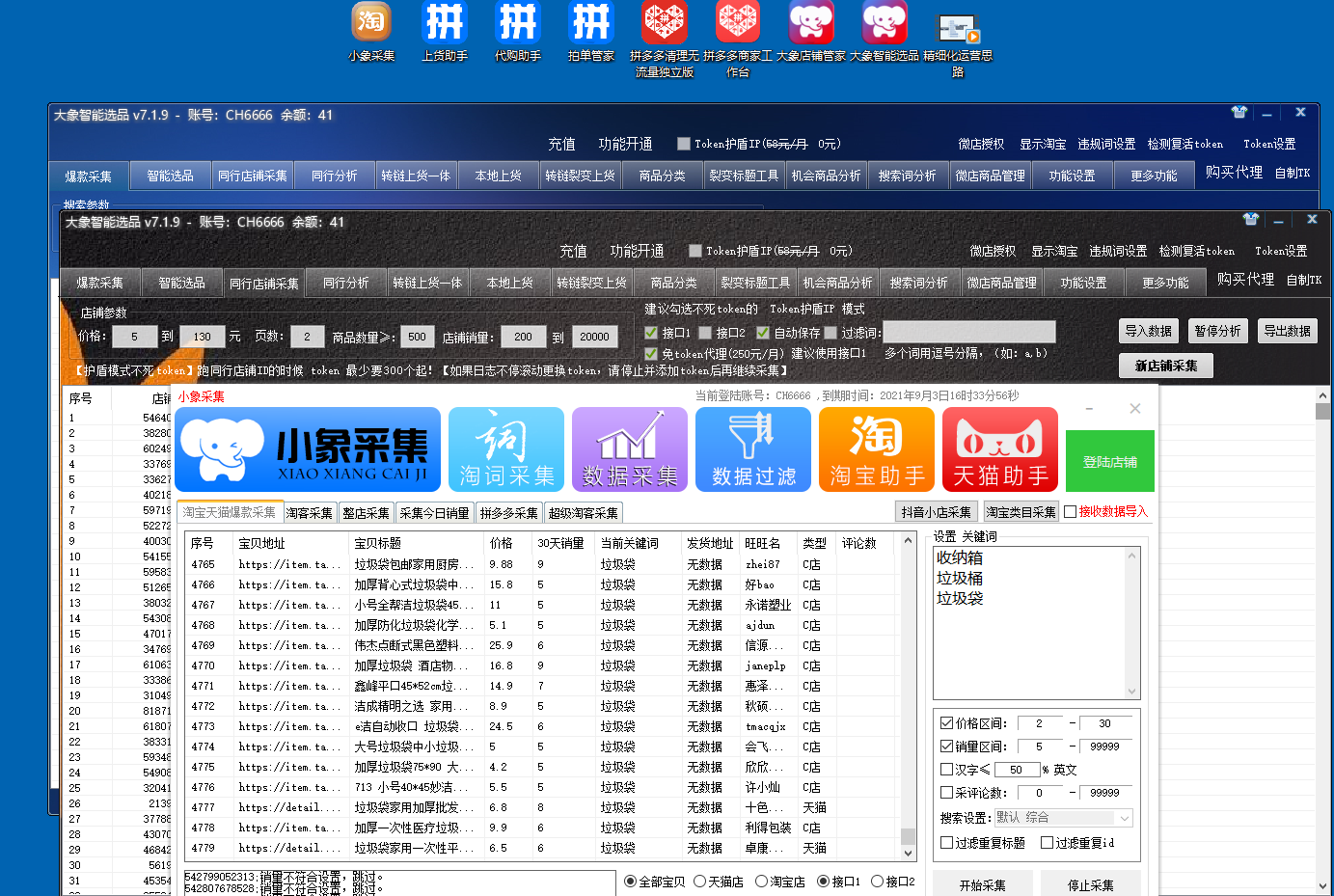
Task: Launch 淘宝助手 from the panel
Action: pyautogui.click(x=877, y=448)
